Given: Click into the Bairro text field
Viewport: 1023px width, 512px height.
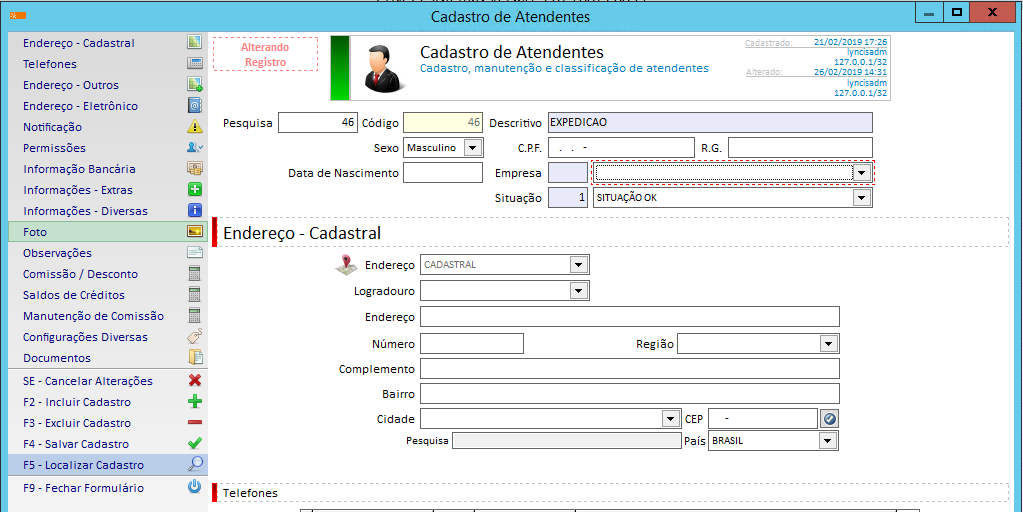Looking at the screenshot, I should pos(629,394).
